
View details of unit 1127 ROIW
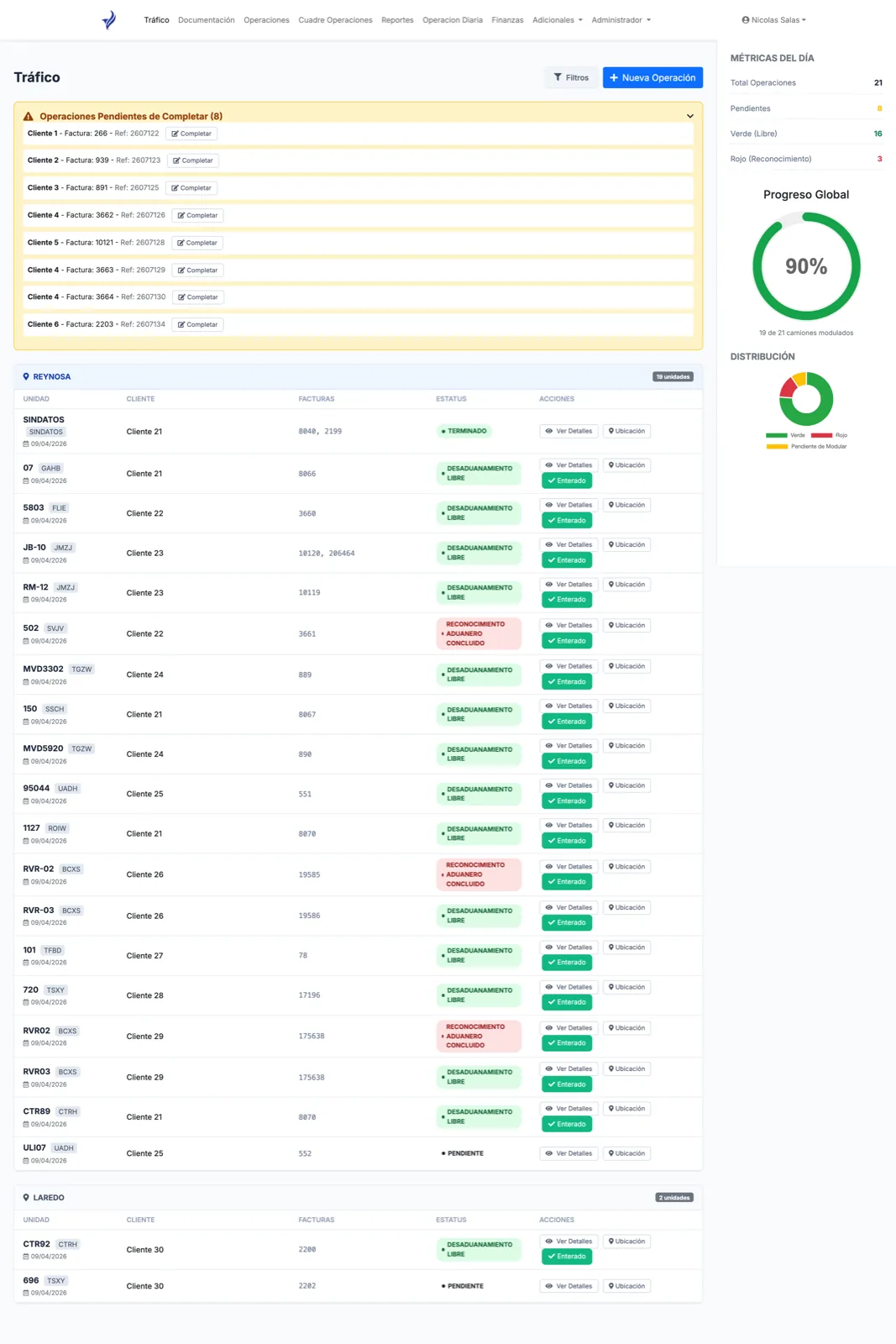click(x=569, y=825)
